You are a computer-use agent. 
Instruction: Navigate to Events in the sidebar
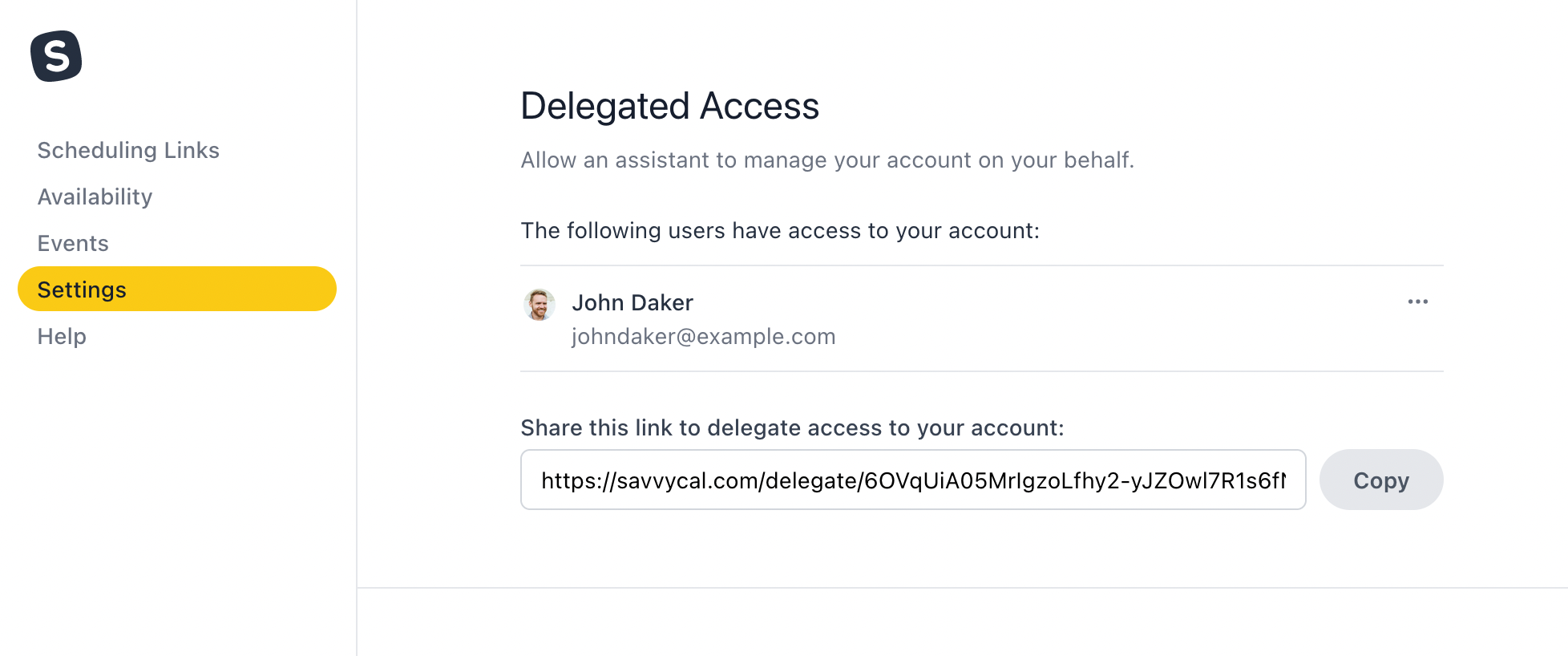pyautogui.click(x=73, y=244)
